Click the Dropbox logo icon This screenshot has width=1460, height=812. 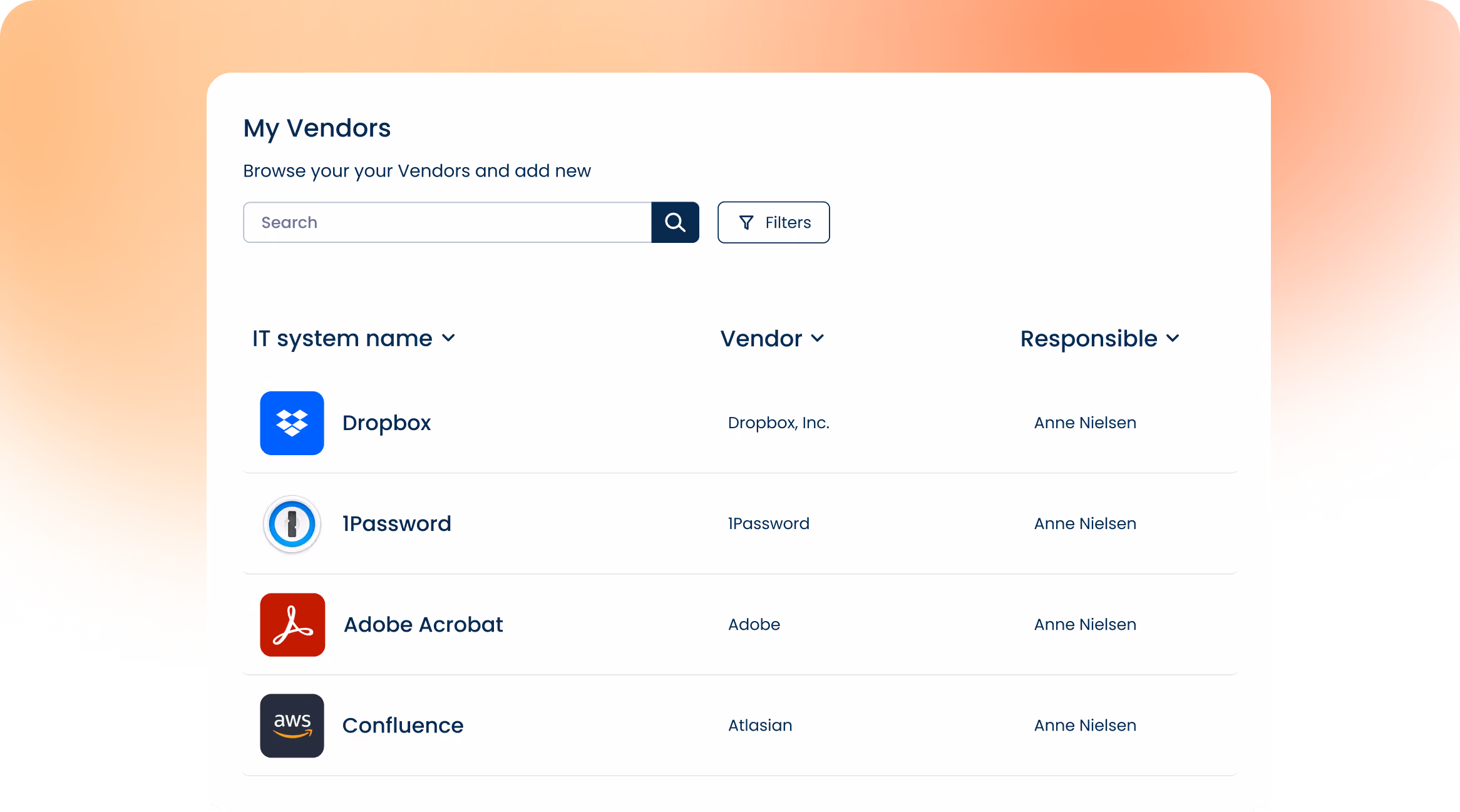(292, 423)
